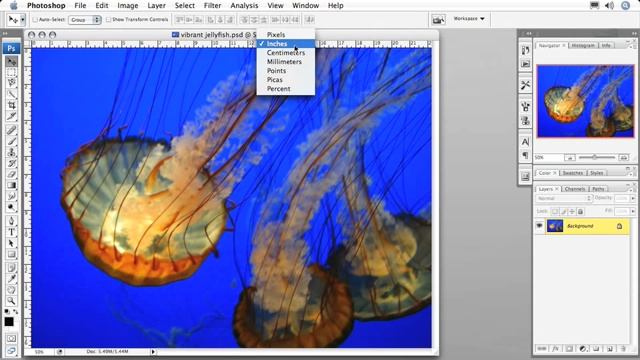Switch to the Histogram tab
Screen dimensions: 640x360
(x=583, y=46)
